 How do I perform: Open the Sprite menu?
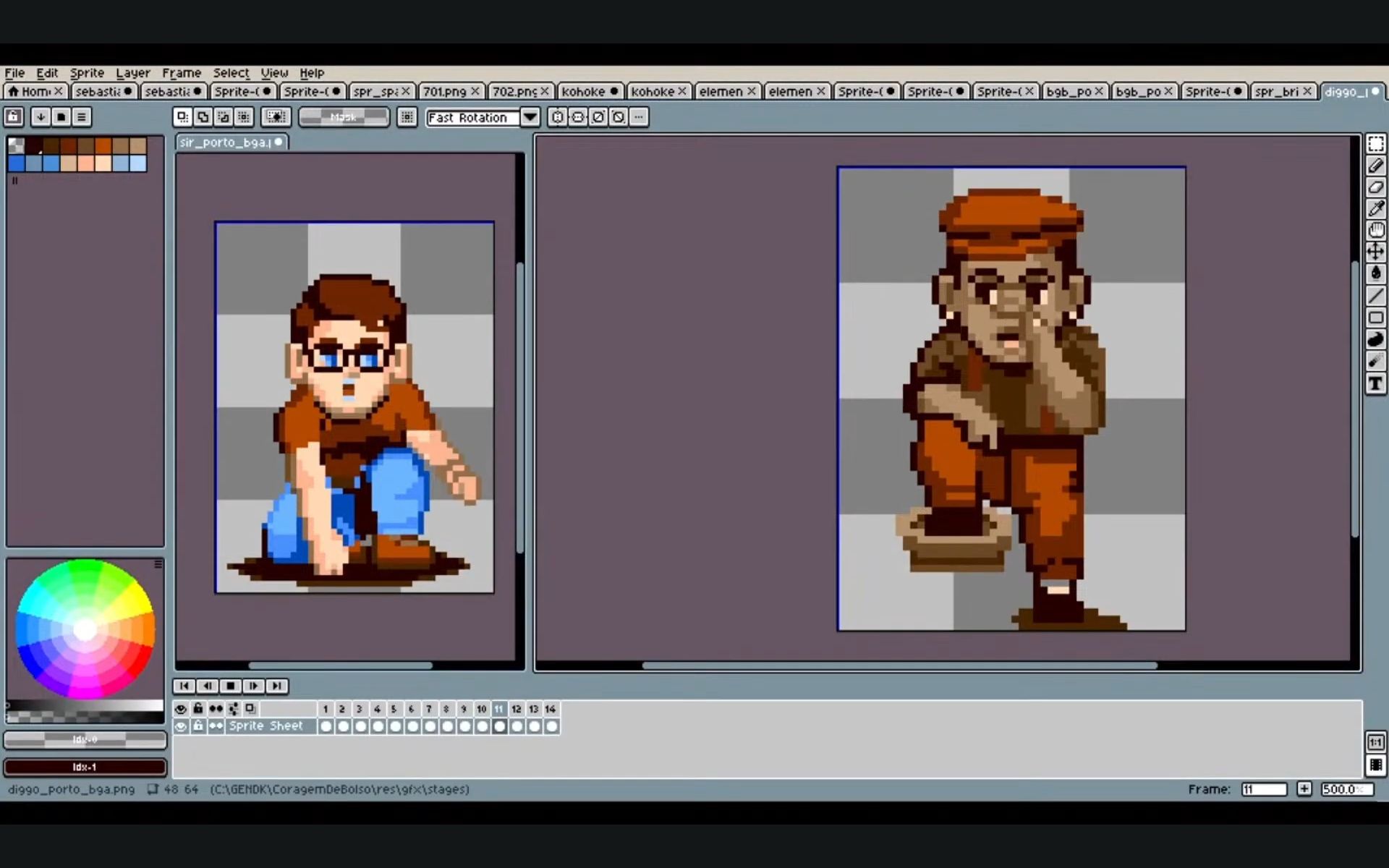tap(87, 73)
